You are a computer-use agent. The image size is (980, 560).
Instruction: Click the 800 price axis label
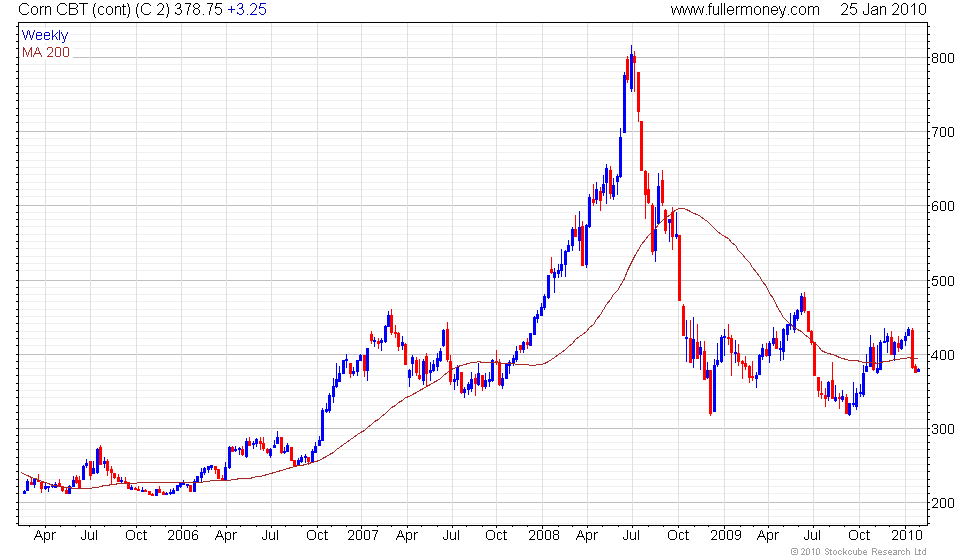tap(942, 58)
